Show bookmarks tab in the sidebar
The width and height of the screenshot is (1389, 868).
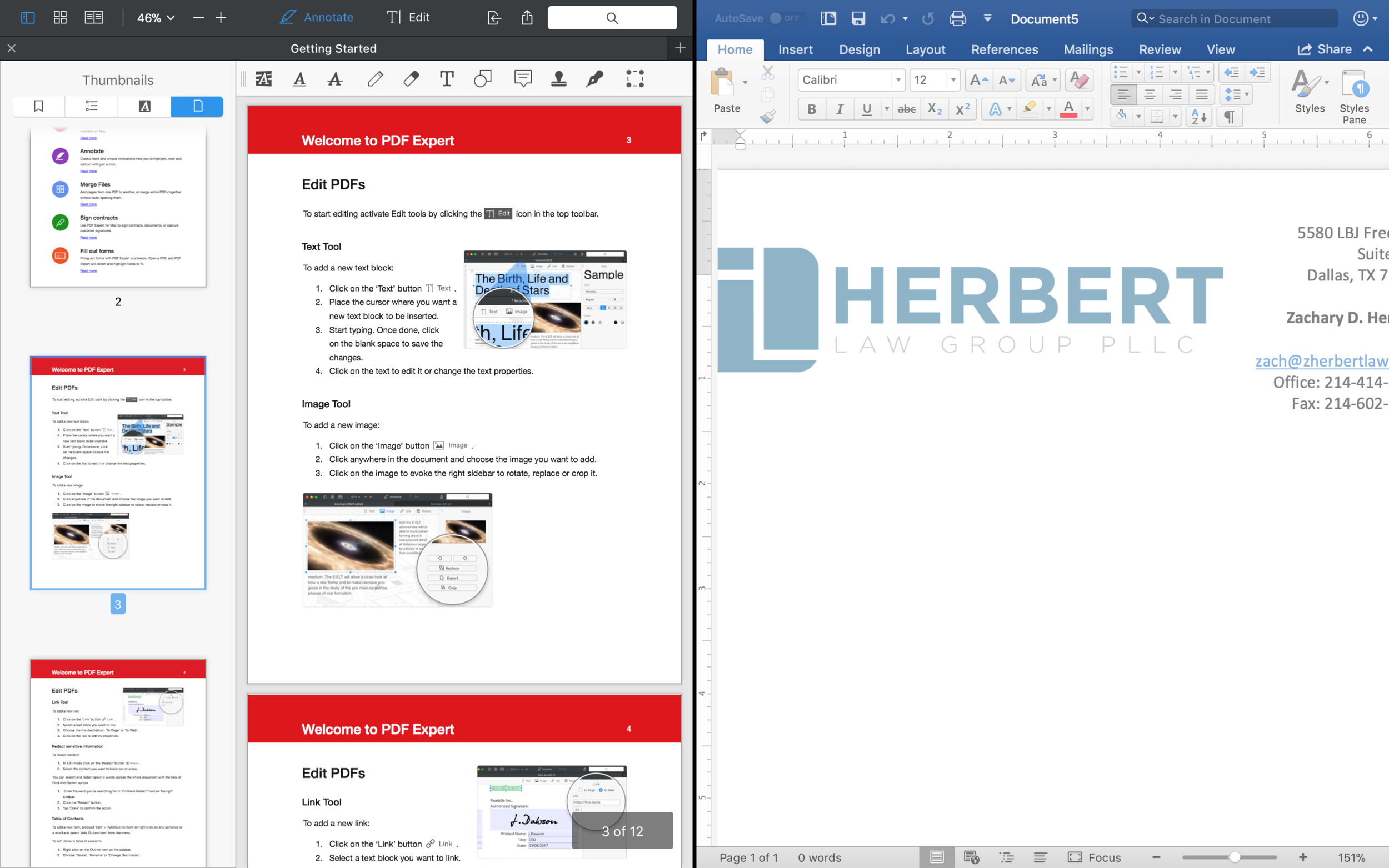pyautogui.click(x=38, y=106)
